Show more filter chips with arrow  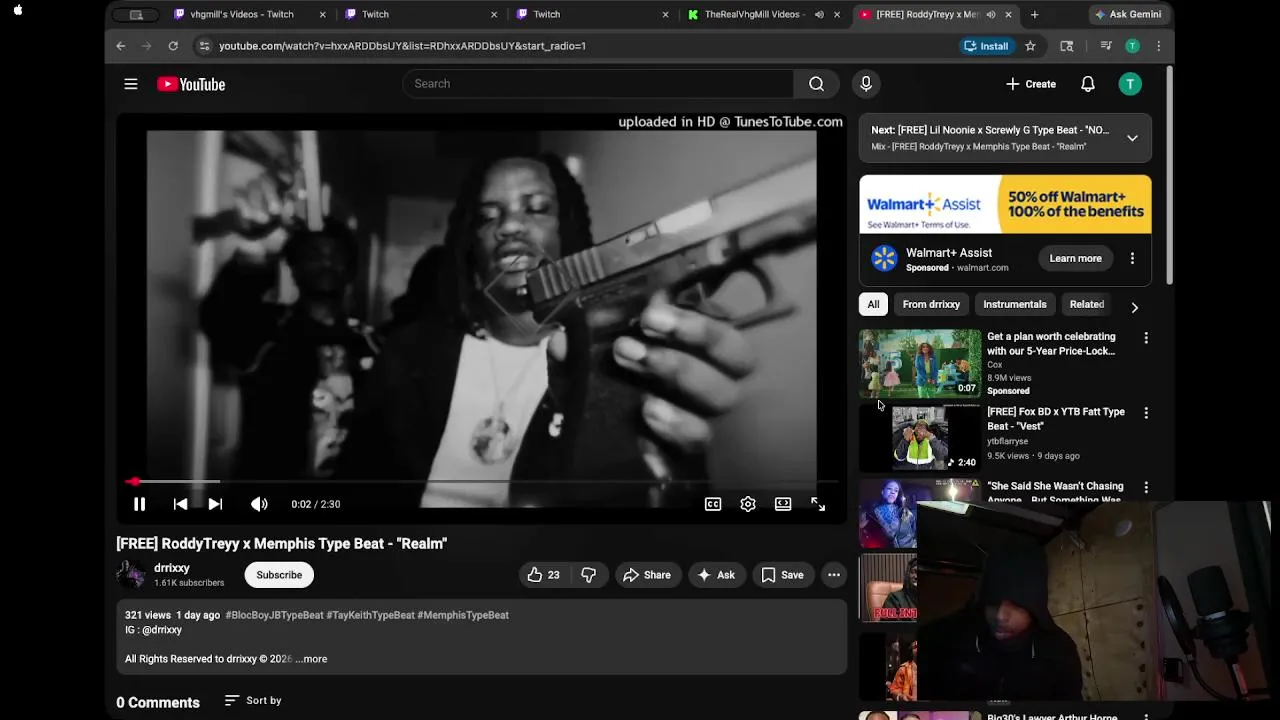click(1134, 307)
